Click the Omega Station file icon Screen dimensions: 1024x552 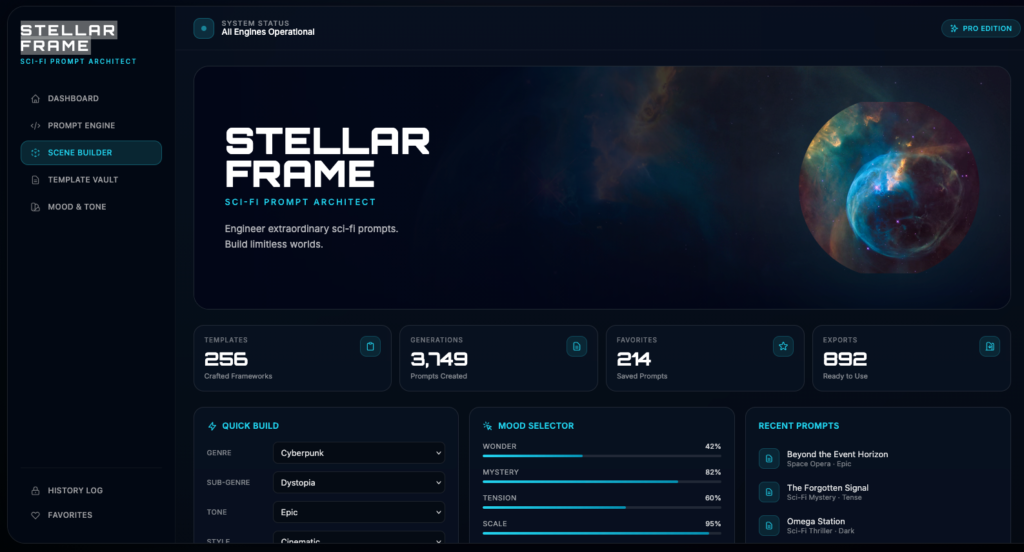click(x=769, y=525)
